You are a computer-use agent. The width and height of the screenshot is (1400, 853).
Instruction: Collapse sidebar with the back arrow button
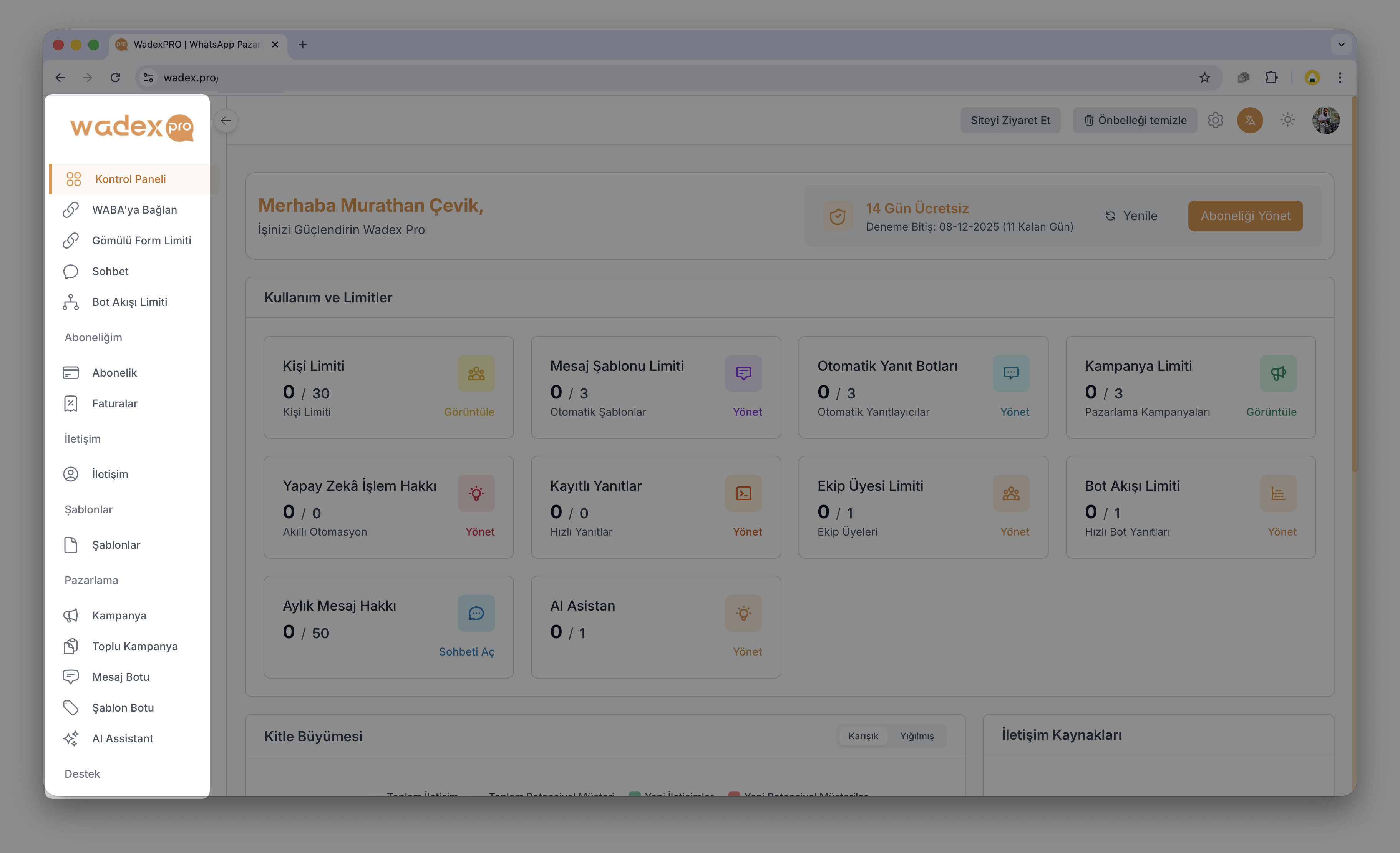226,121
